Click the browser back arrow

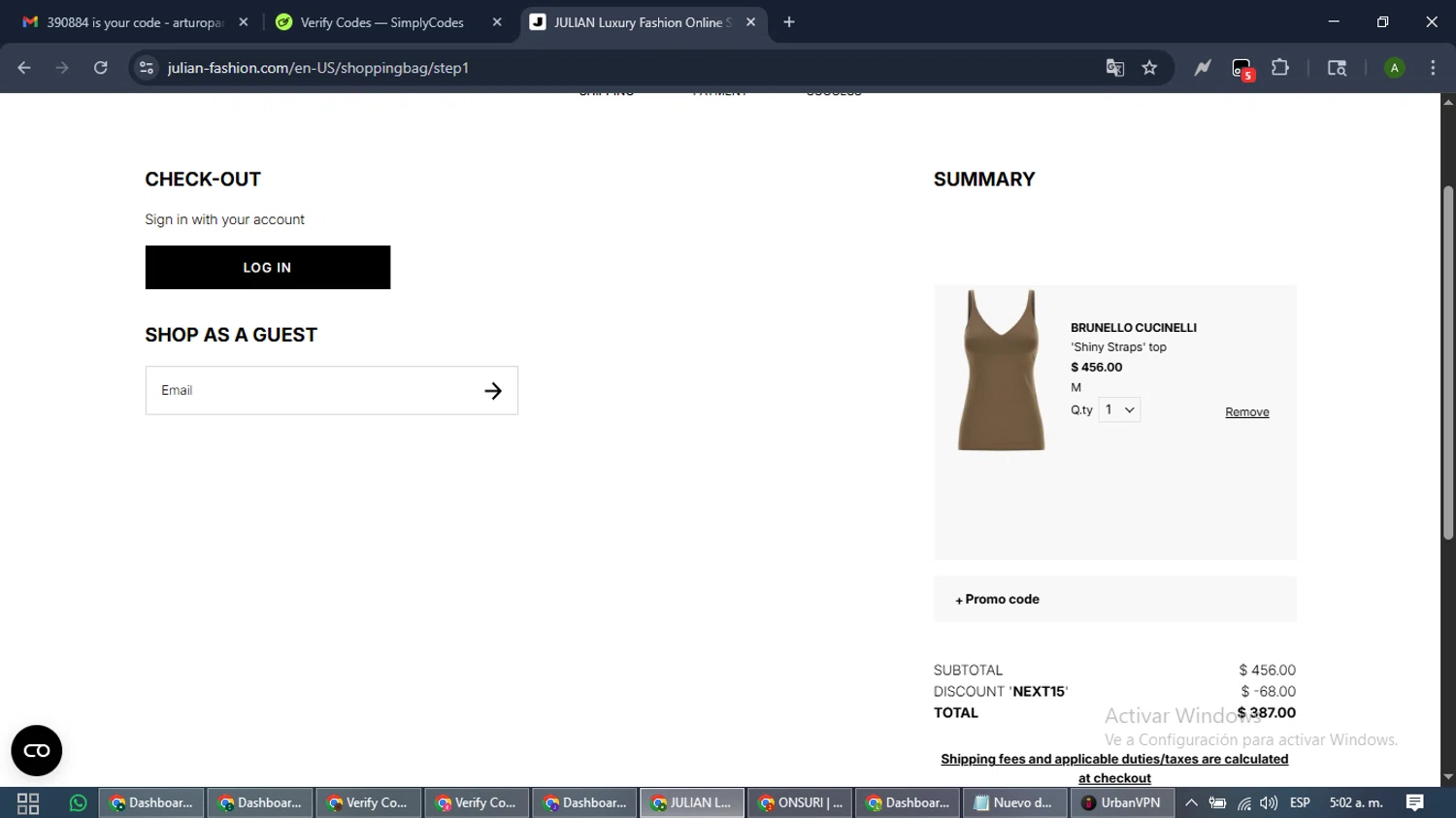(x=24, y=68)
